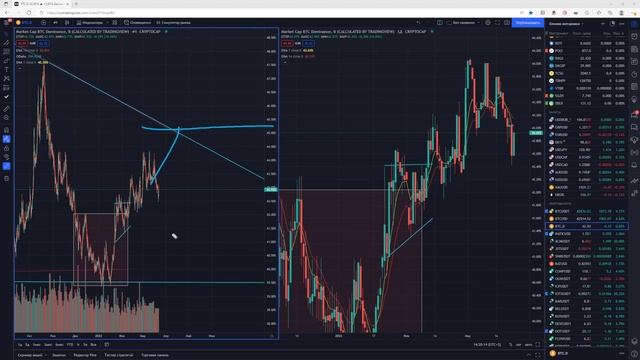Open the go-to-date calendar icon

point(107,345)
